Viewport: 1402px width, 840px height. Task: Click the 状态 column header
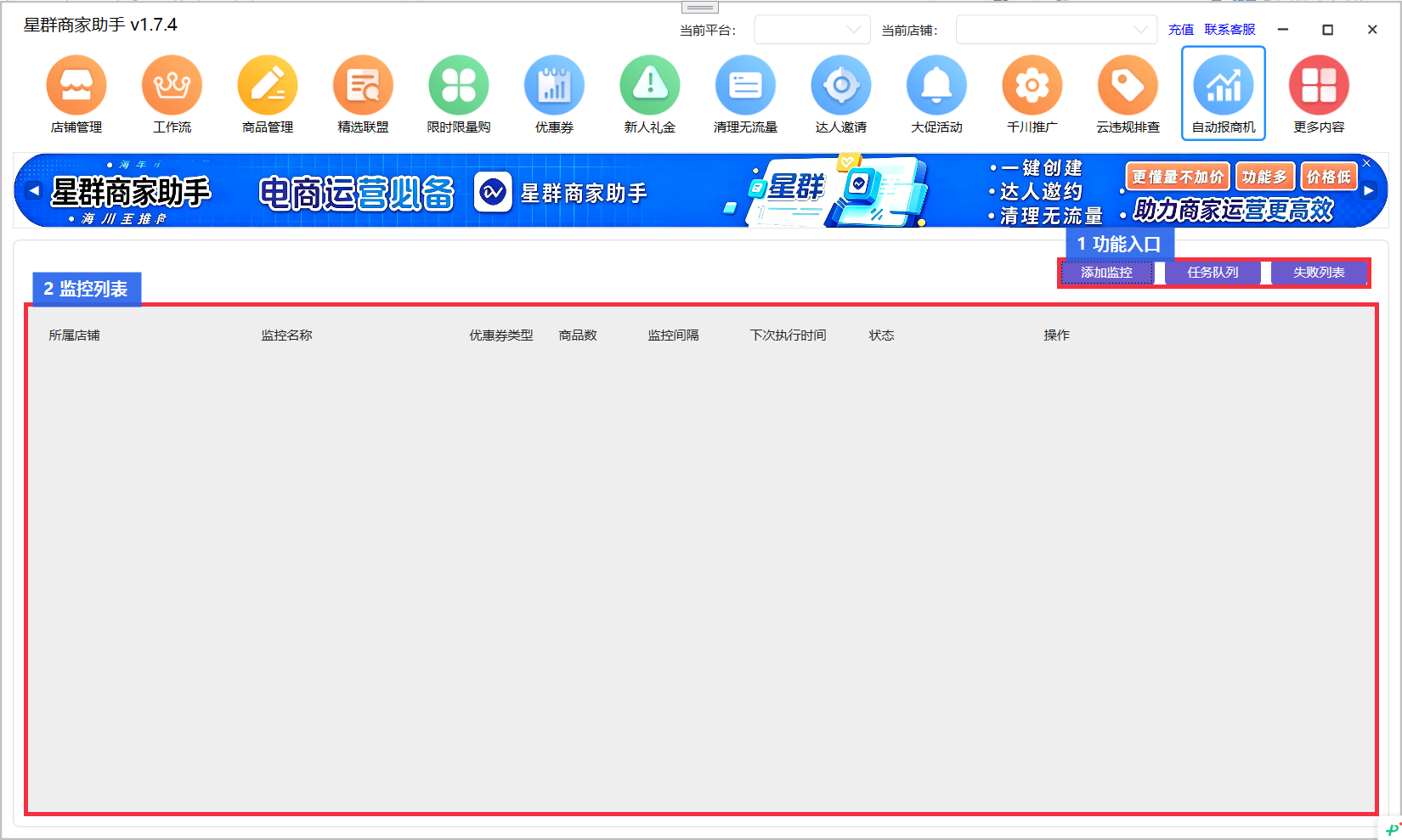[x=881, y=335]
